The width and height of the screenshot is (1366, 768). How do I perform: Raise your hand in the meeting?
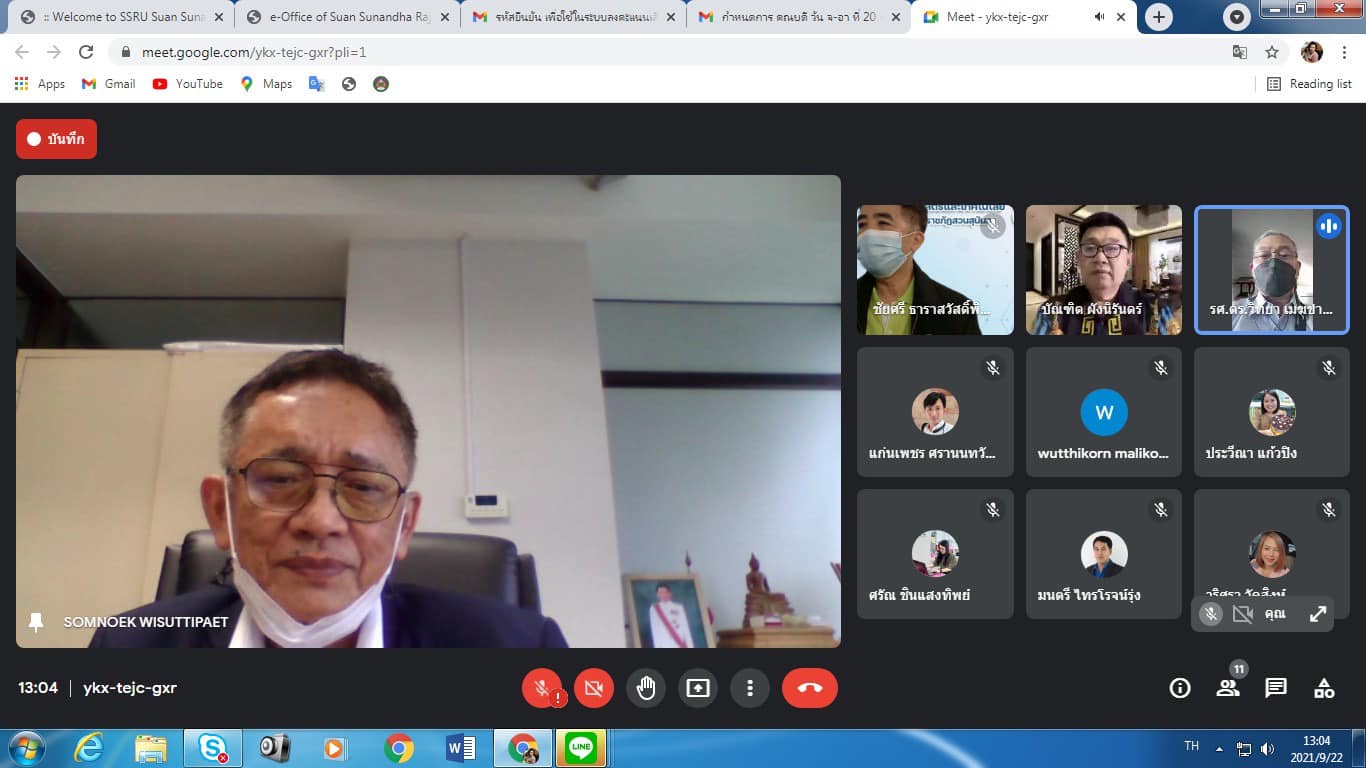click(x=646, y=688)
